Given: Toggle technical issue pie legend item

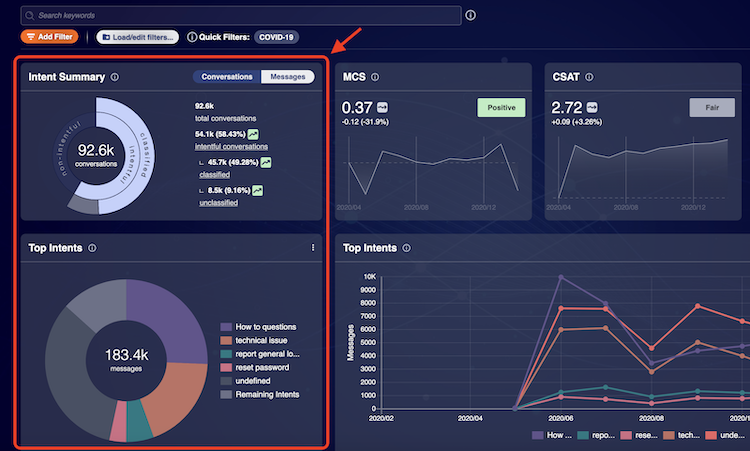Looking at the screenshot, I should point(254,341).
